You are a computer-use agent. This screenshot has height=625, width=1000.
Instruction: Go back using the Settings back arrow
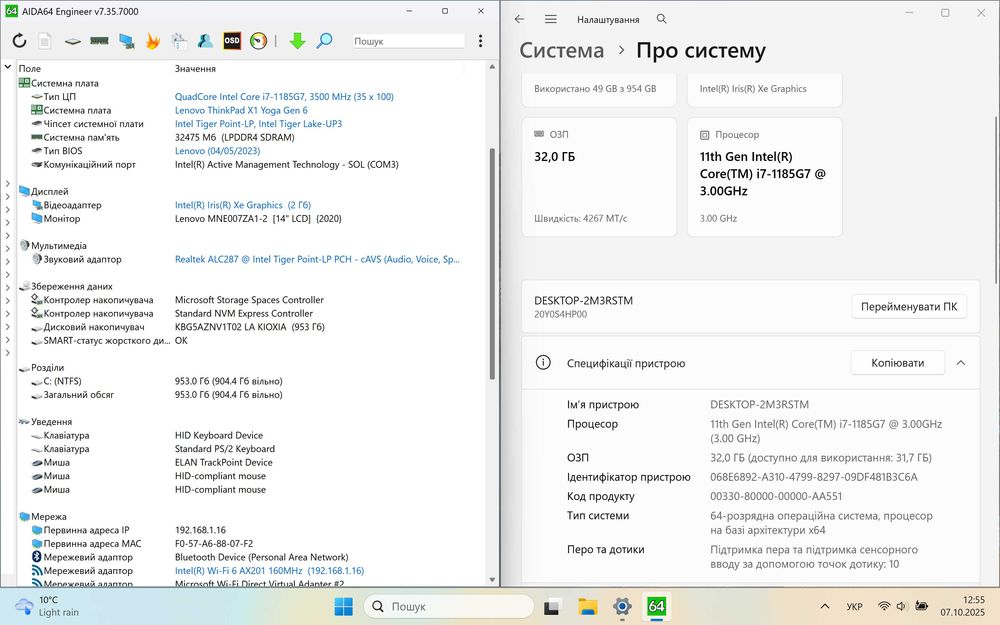click(x=520, y=19)
